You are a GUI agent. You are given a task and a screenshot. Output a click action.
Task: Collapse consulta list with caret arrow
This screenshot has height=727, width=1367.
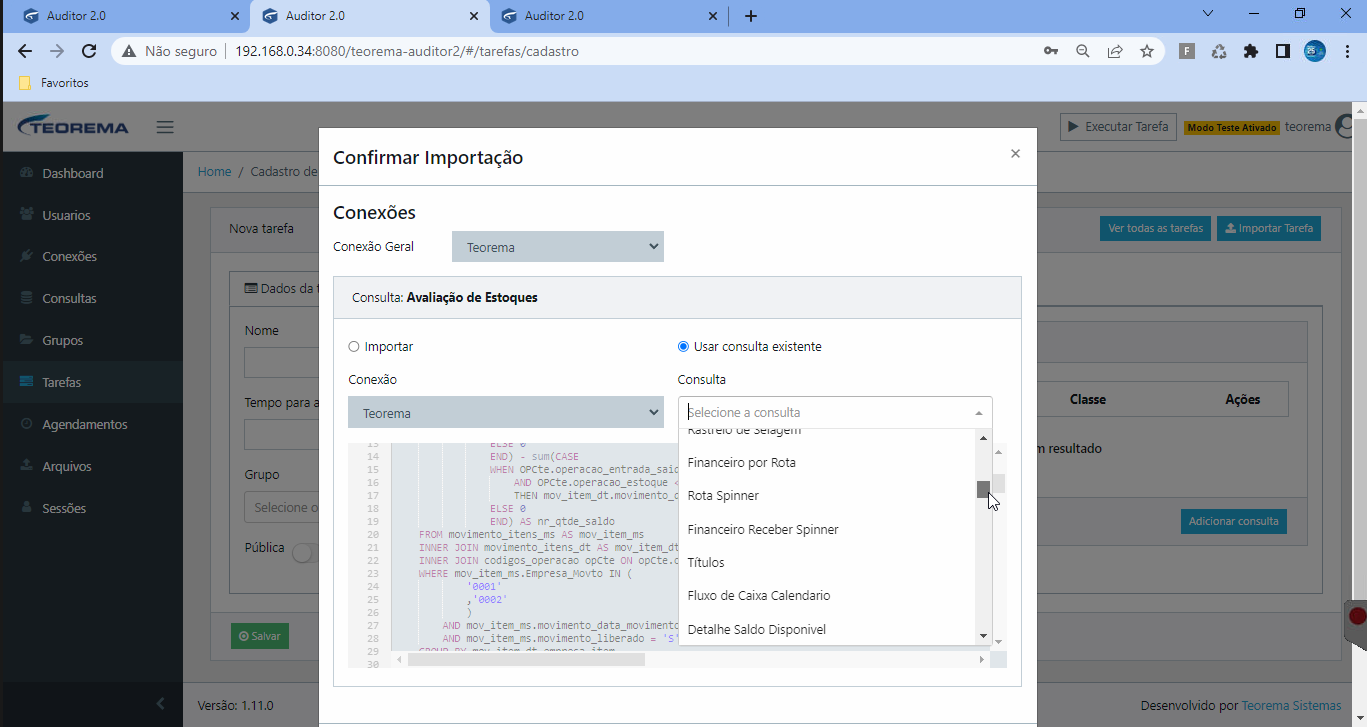(978, 413)
